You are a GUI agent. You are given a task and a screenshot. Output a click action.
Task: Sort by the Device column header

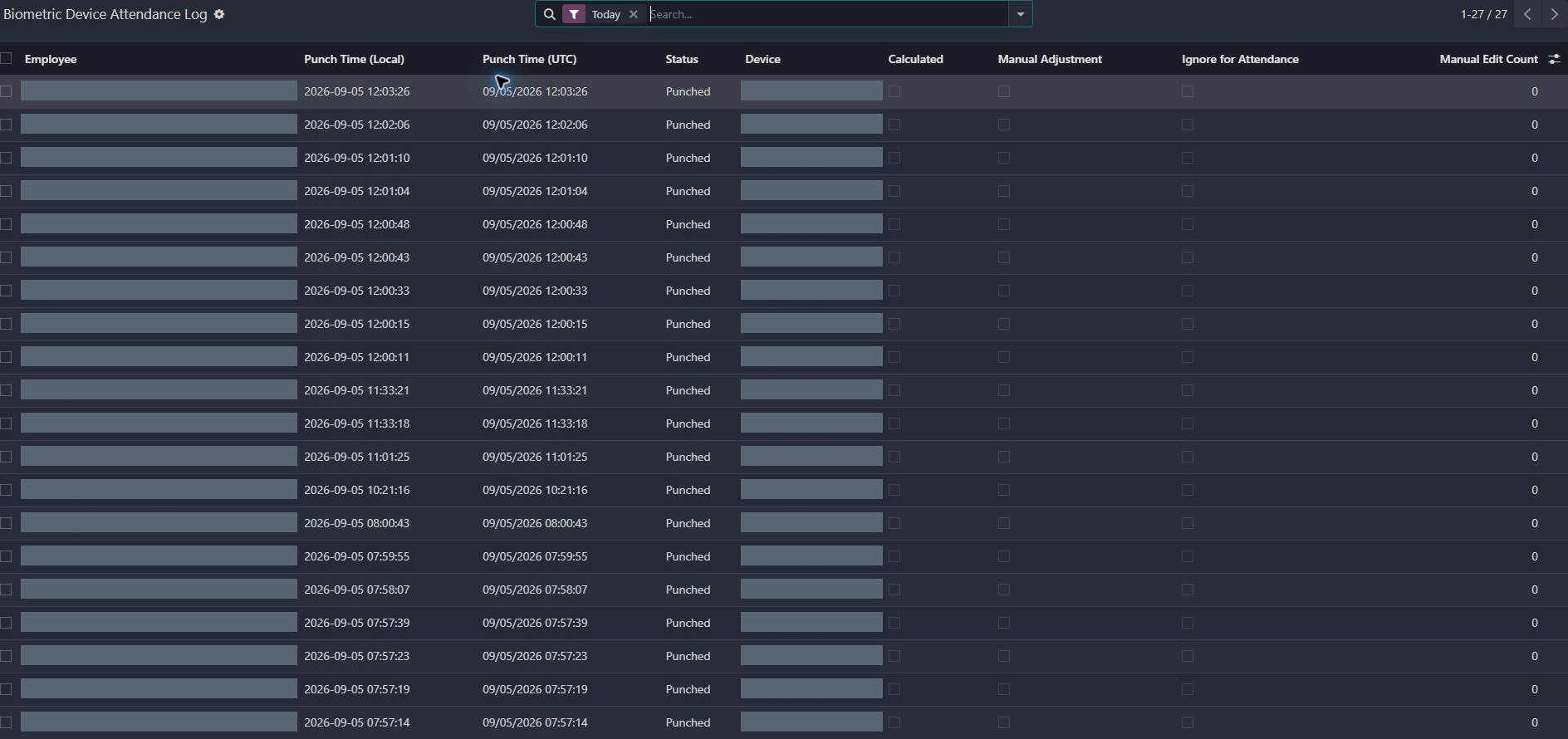(762, 59)
